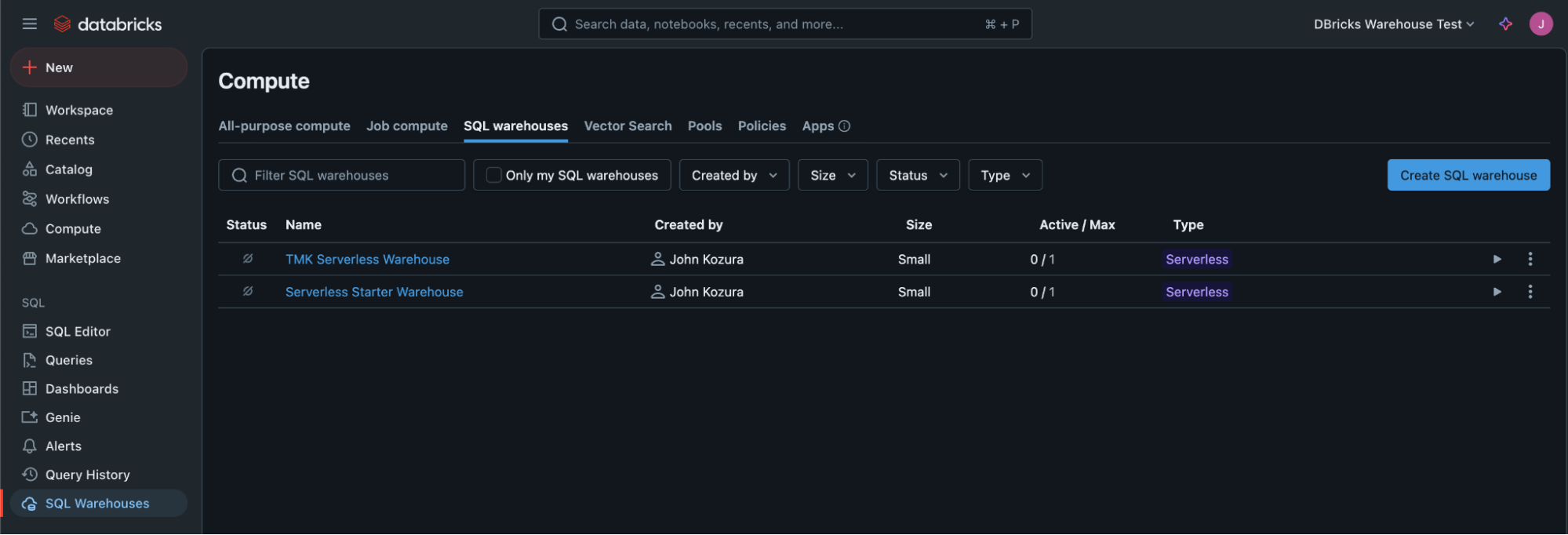Click the stopped status icon for TMK Serverless Warehouse
The height and width of the screenshot is (535, 1568).
pos(248,259)
